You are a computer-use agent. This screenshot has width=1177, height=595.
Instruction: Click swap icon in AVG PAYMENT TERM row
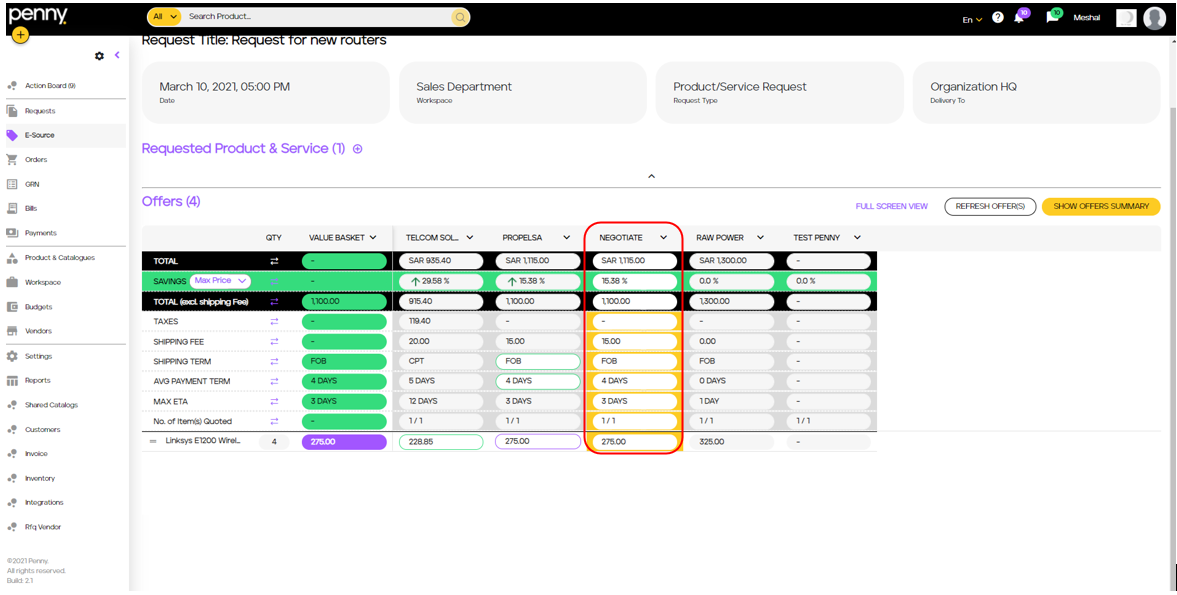274,381
